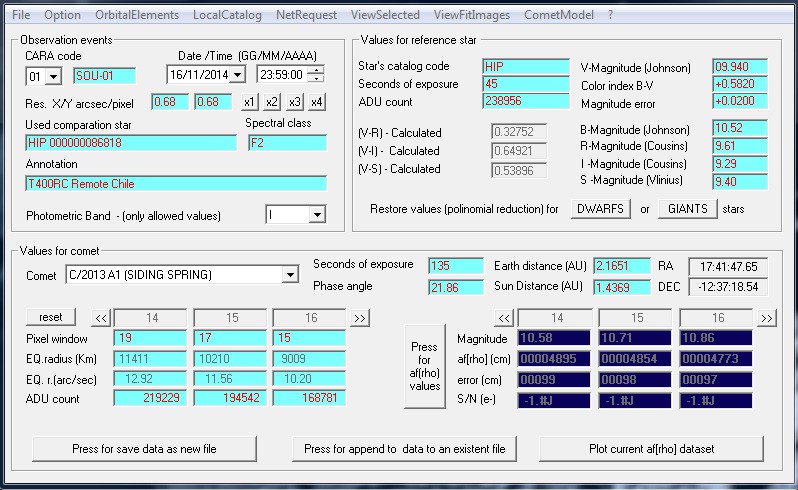
Task: Click the S-Magnitude 9.40 field
Action: click(739, 182)
